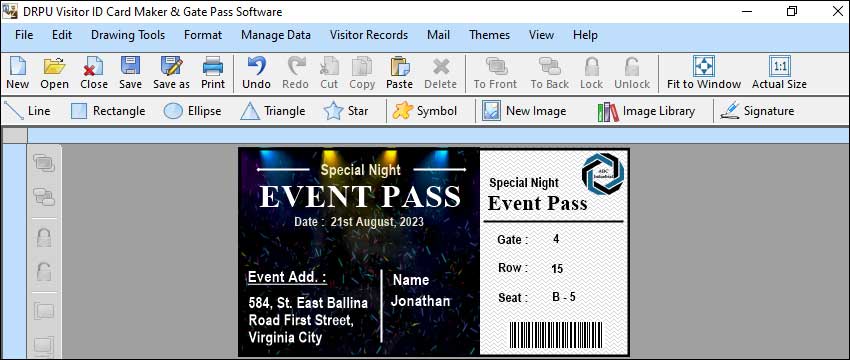The image size is (850, 360).
Task: Select the seat value B - 5
Action: 564,297
